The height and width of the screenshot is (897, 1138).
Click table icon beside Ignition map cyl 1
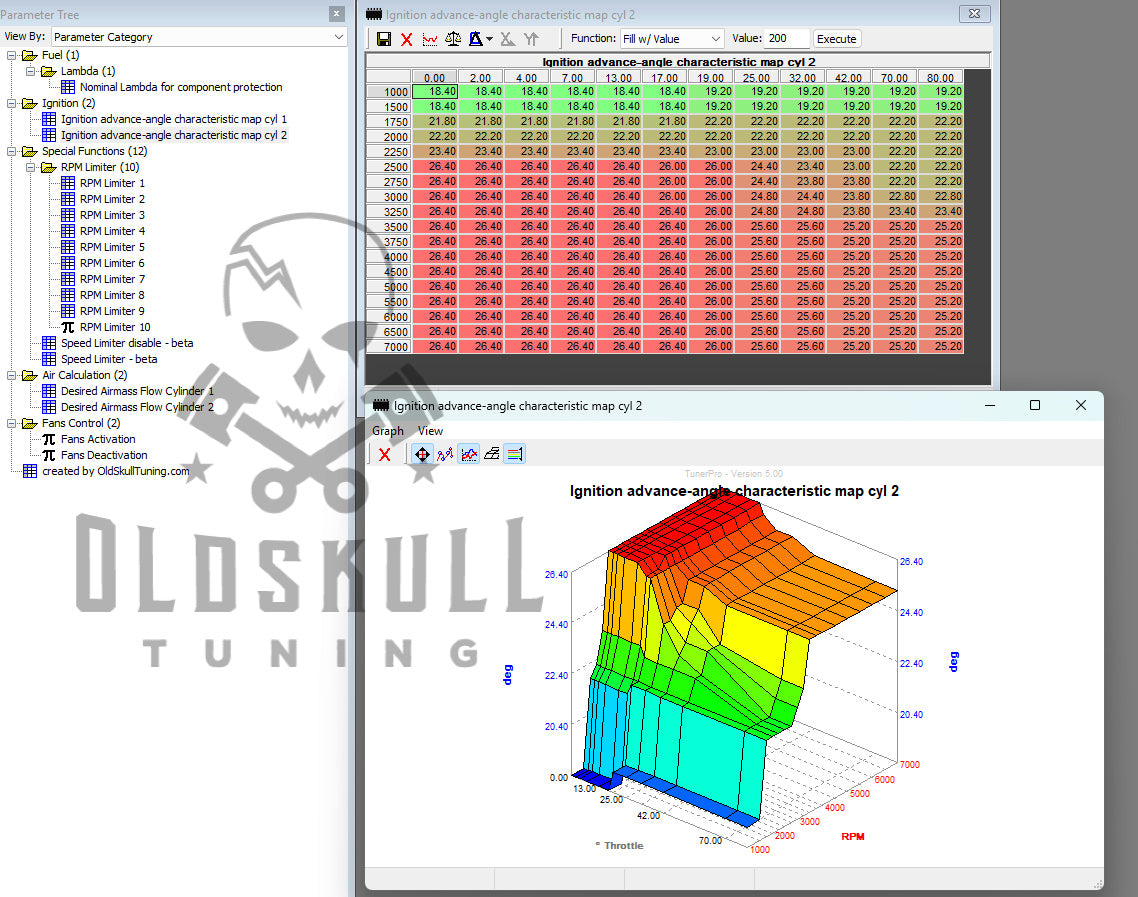click(49, 119)
